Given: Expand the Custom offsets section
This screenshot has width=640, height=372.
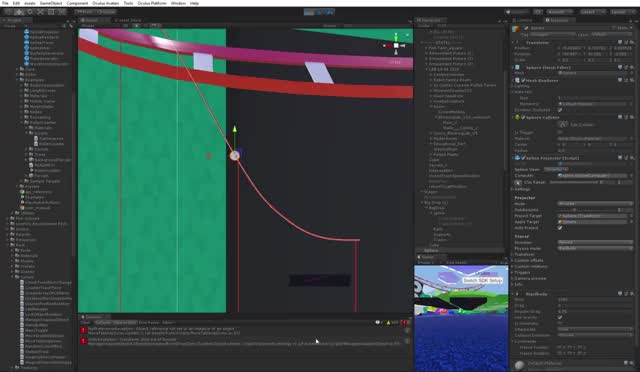Looking at the screenshot, I should click(529, 260).
